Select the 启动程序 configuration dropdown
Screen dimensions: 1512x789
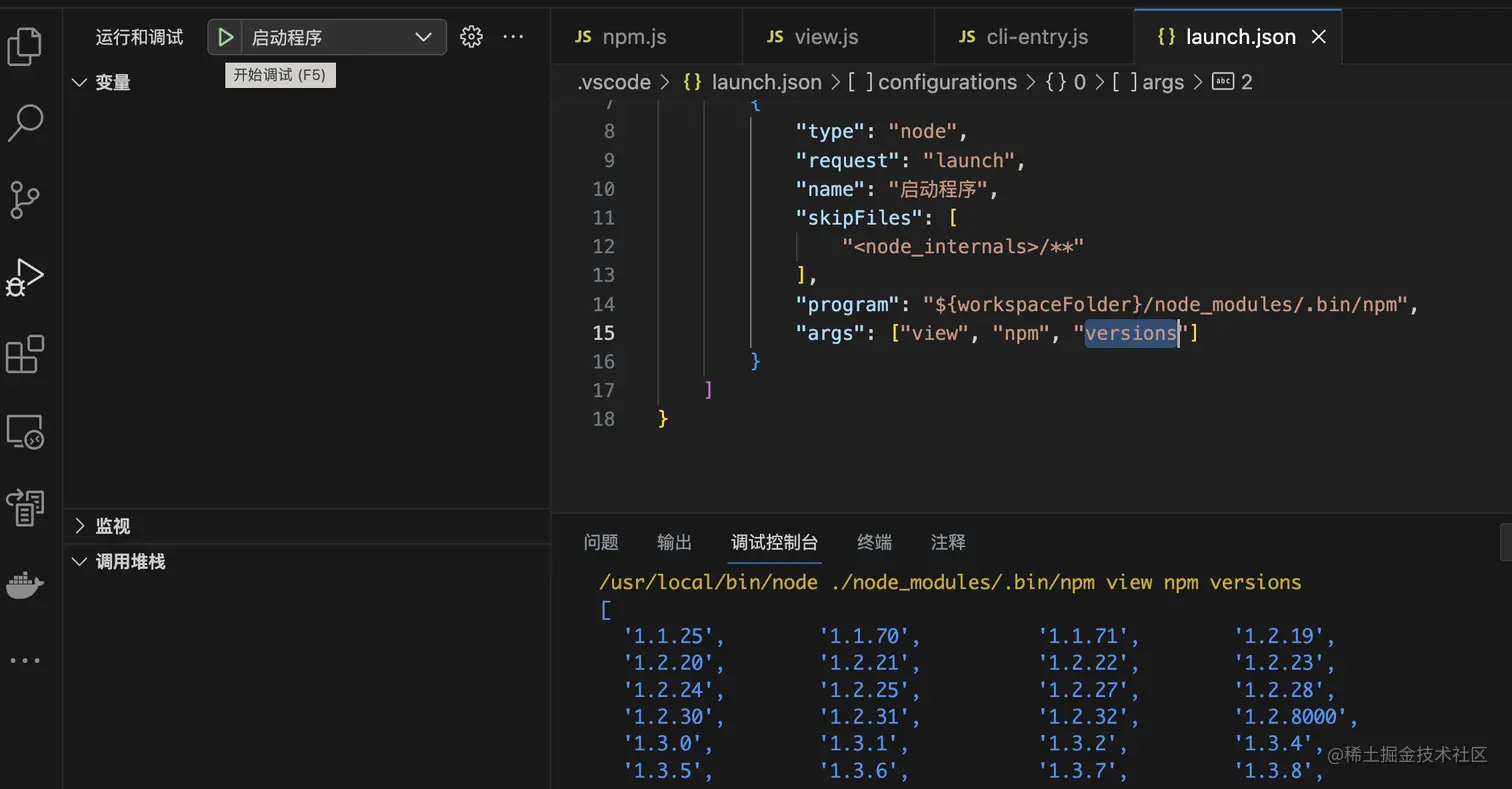pyautogui.click(x=342, y=37)
